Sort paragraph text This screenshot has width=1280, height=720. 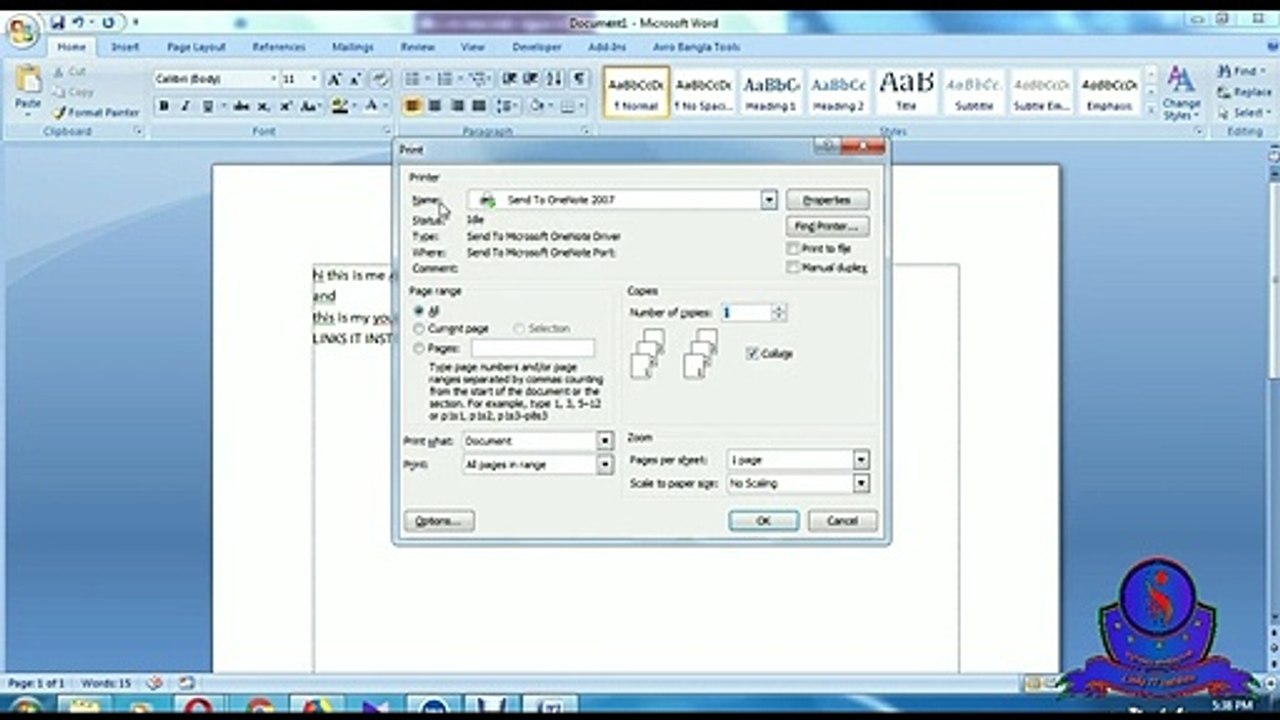(556, 79)
